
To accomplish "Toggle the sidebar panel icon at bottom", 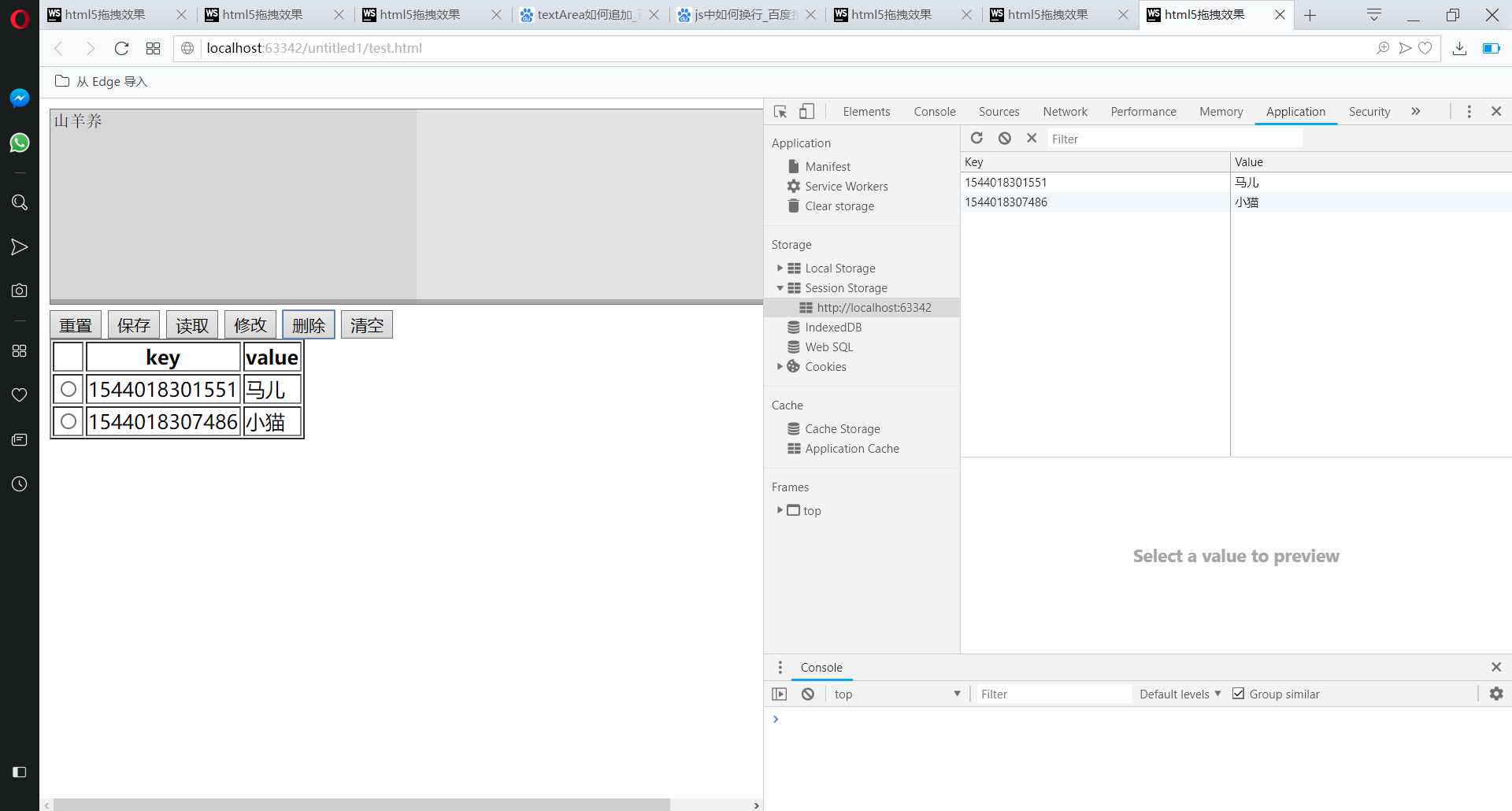I will coord(20,772).
